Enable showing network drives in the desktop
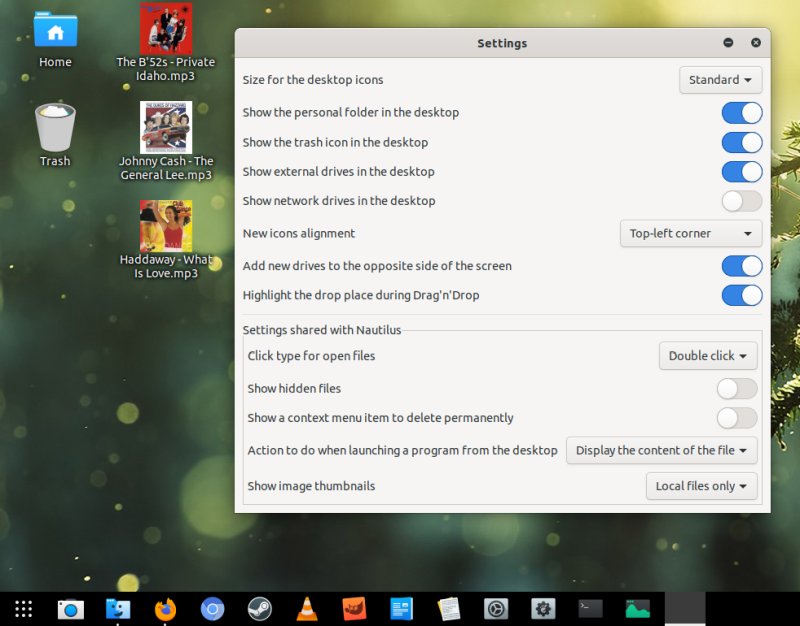 click(741, 201)
